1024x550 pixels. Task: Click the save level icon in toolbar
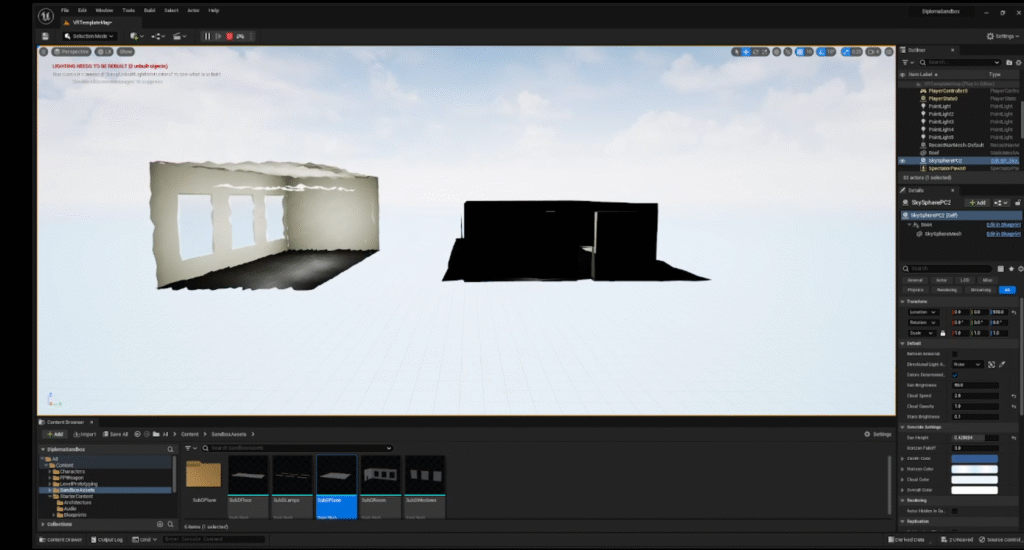(45, 36)
